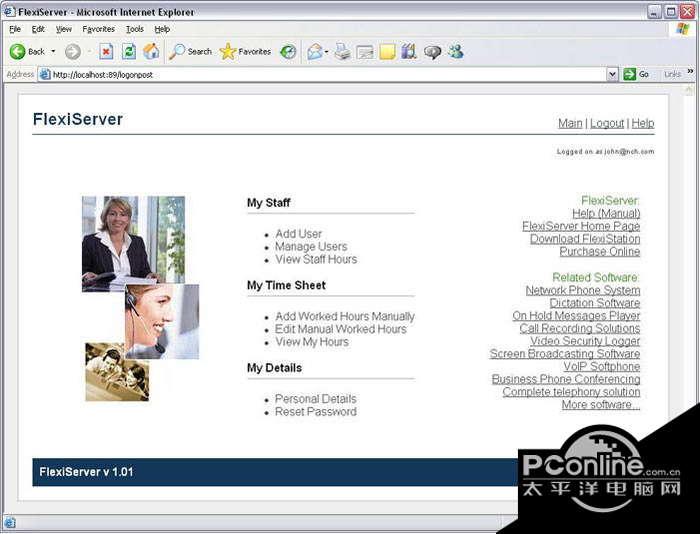This screenshot has width=700, height=534.
Task: Open Add Worked Hours Manually link
Action: coord(345,316)
